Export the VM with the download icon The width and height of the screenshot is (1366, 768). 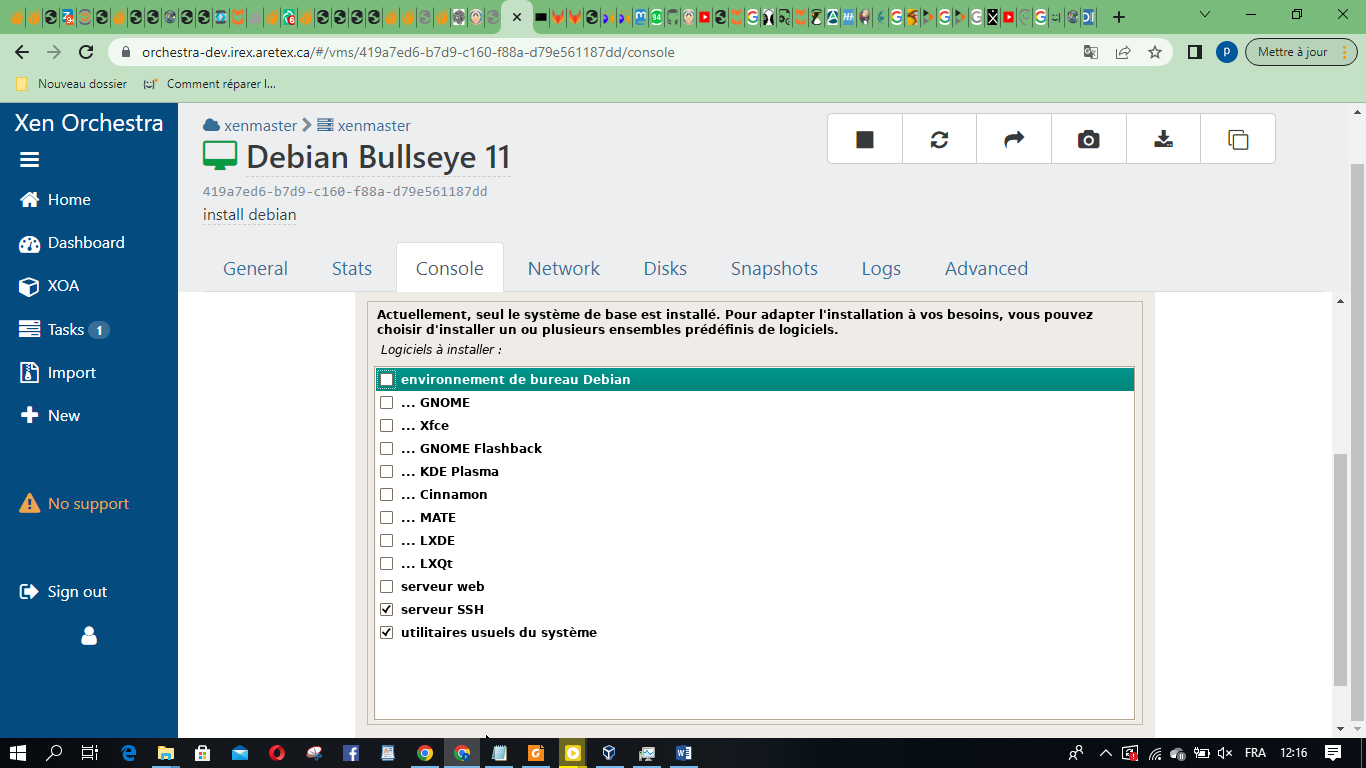pos(1163,139)
